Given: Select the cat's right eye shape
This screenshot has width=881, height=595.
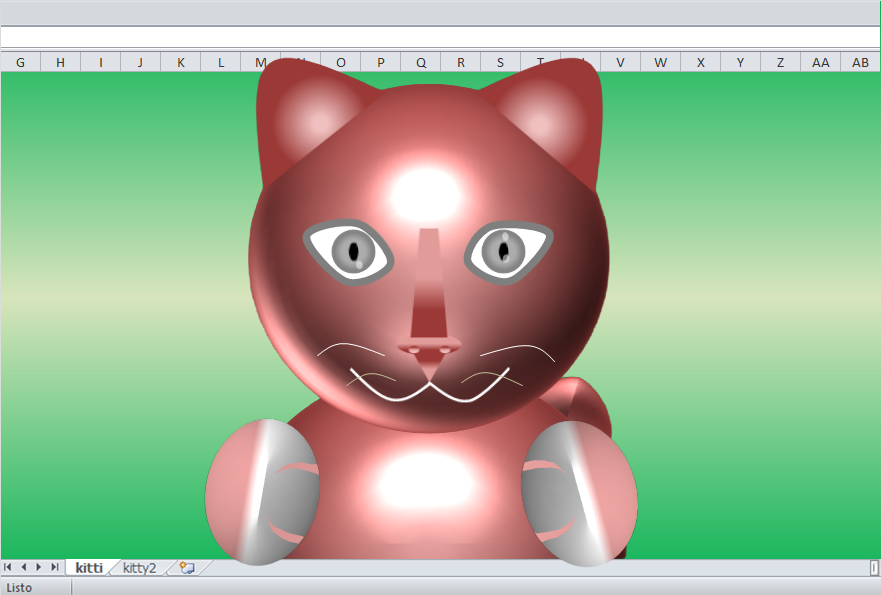Looking at the screenshot, I should click(508, 252).
